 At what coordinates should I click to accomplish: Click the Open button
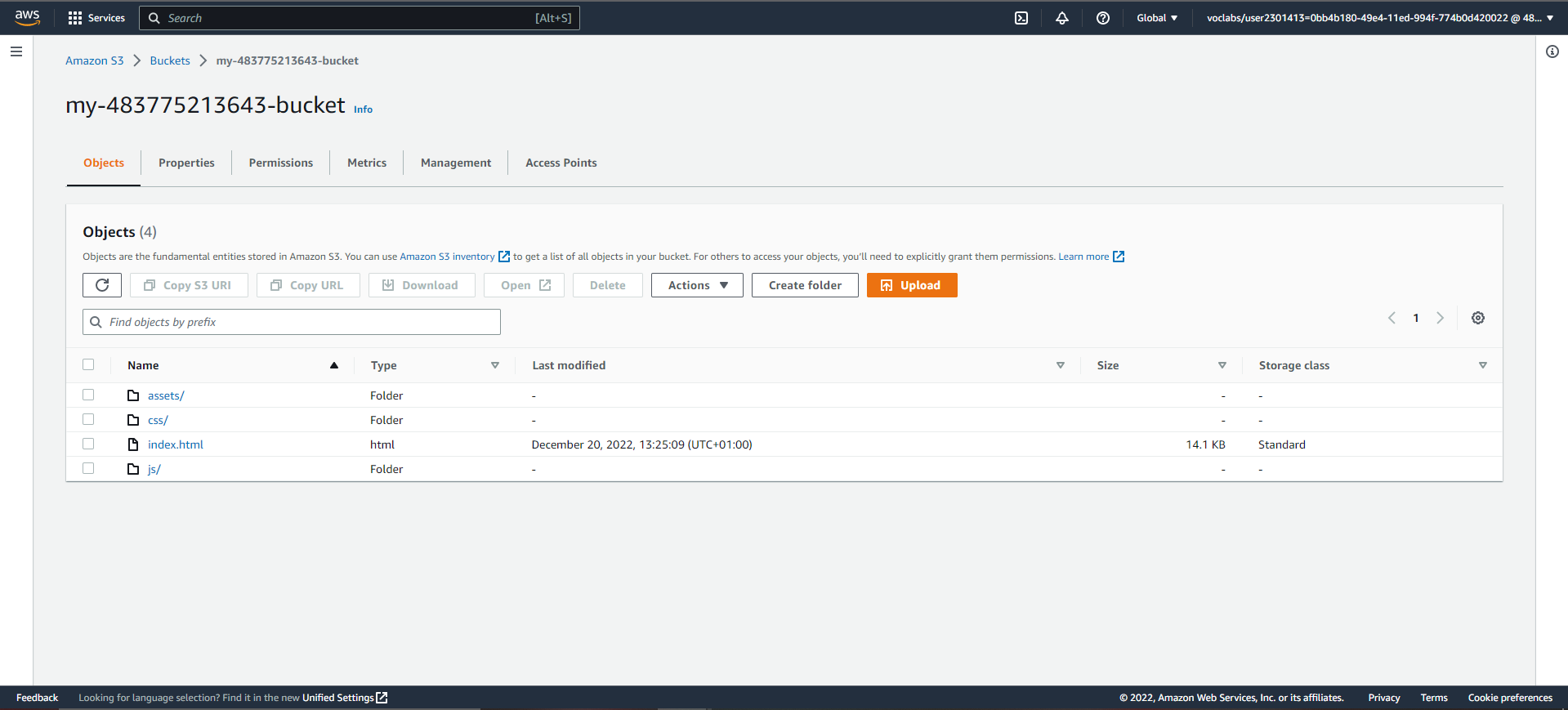point(524,285)
